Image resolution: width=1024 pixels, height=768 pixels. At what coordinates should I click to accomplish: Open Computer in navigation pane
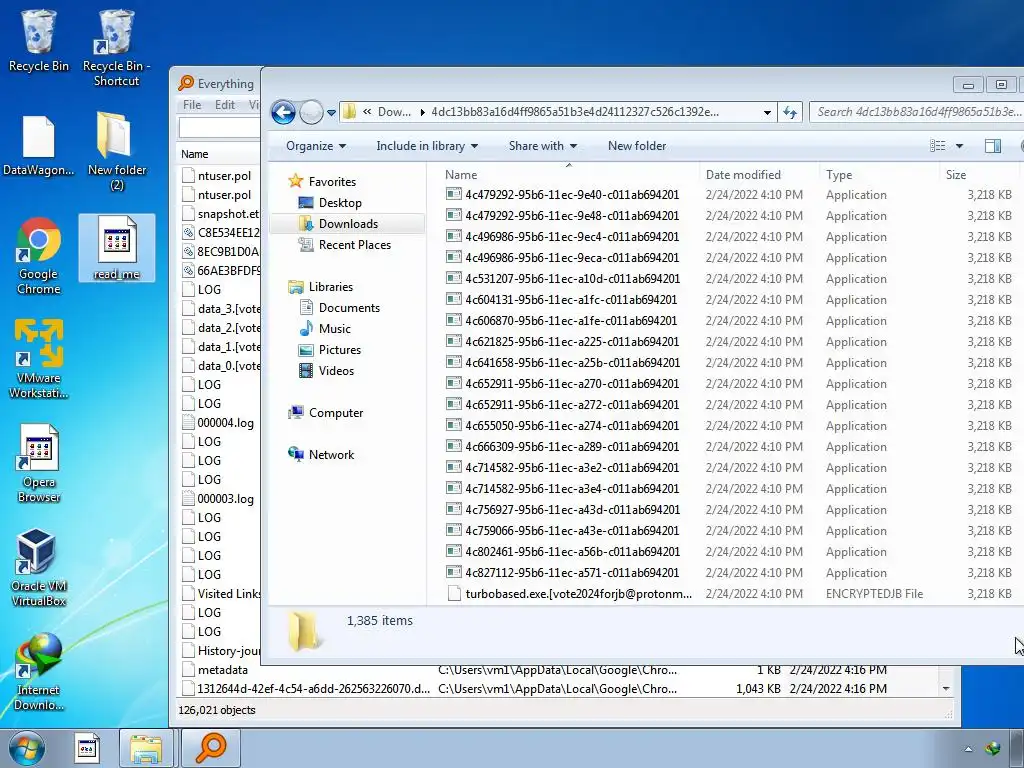point(336,413)
